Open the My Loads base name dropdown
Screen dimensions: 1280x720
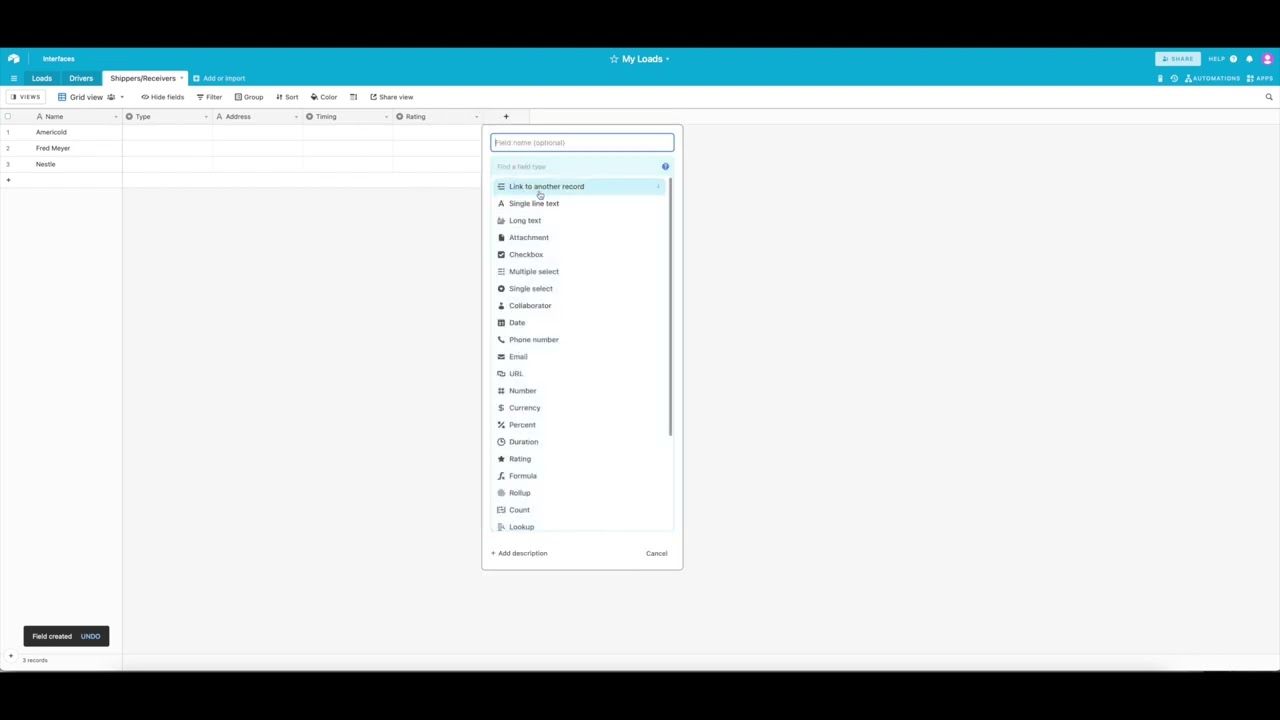(668, 59)
